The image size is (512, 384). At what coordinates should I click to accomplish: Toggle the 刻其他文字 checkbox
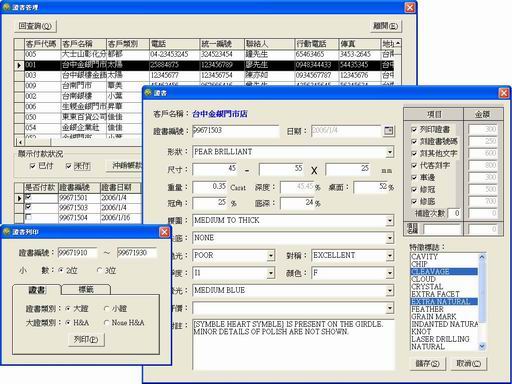[x=414, y=153]
